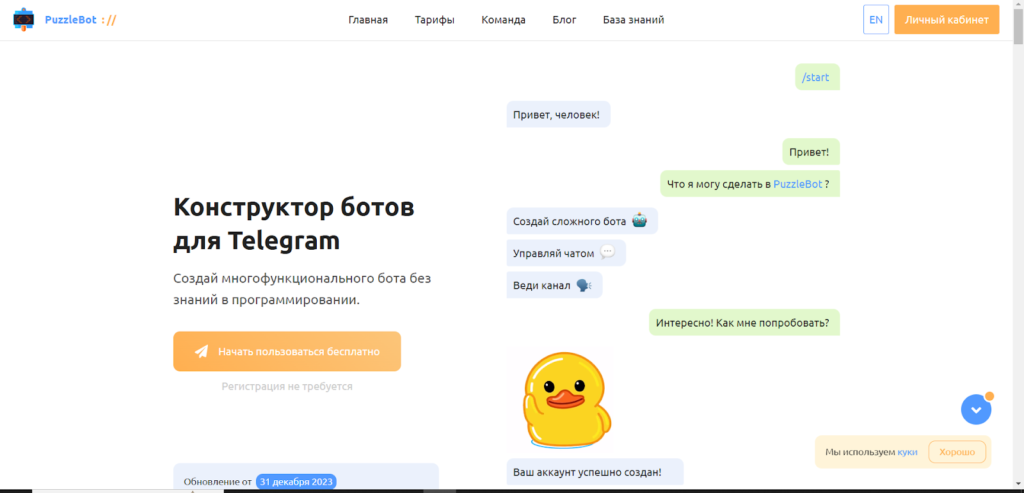Image resolution: width=1024 pixels, height=493 pixels.
Task: Go to the Команда page
Action: 504,20
